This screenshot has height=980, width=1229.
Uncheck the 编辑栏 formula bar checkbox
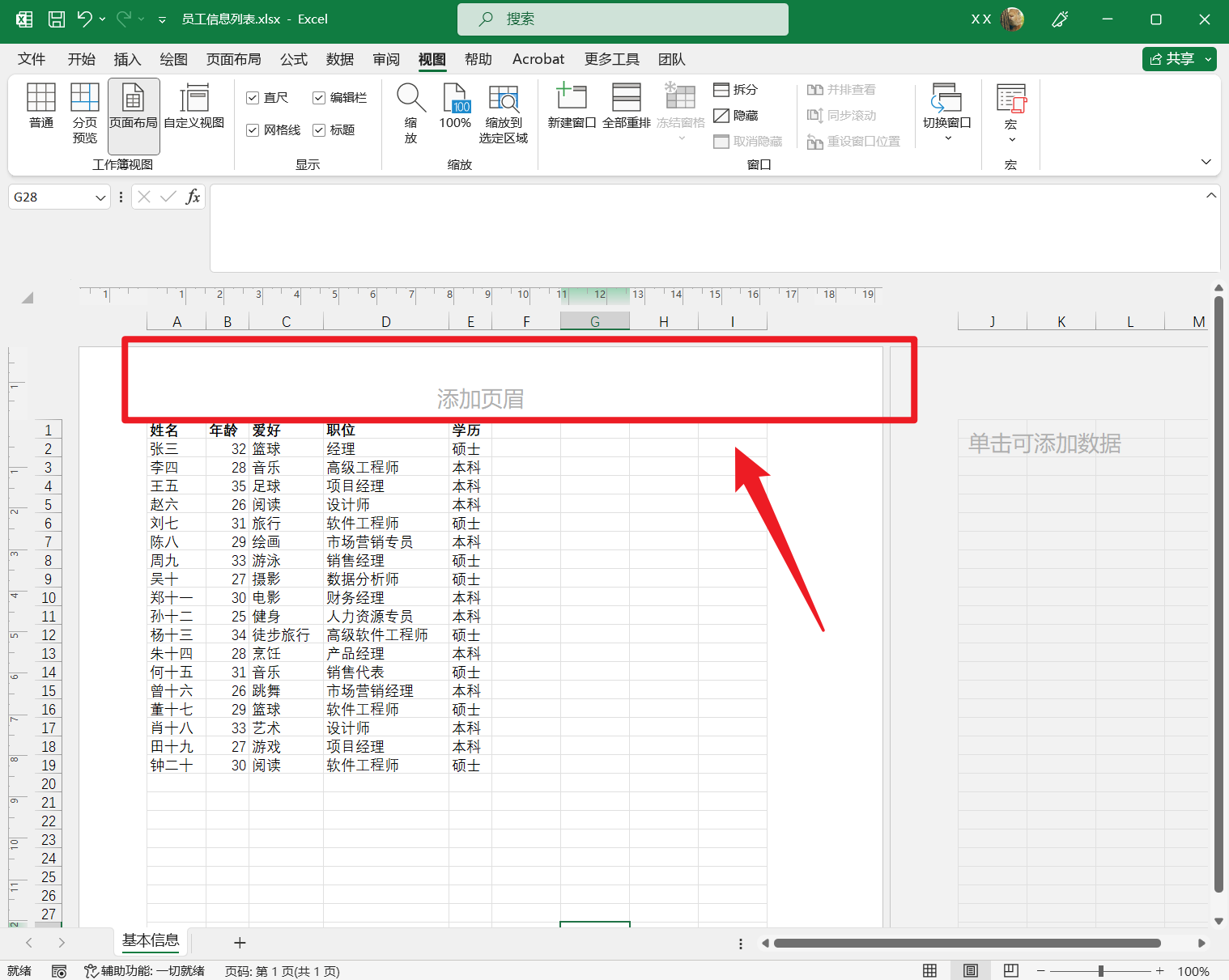318,97
